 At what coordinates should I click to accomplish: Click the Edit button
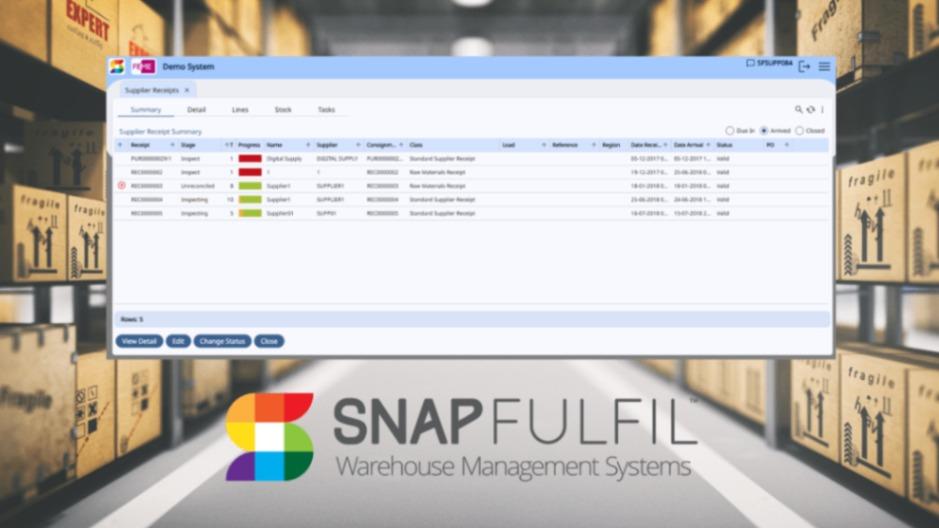(x=178, y=341)
